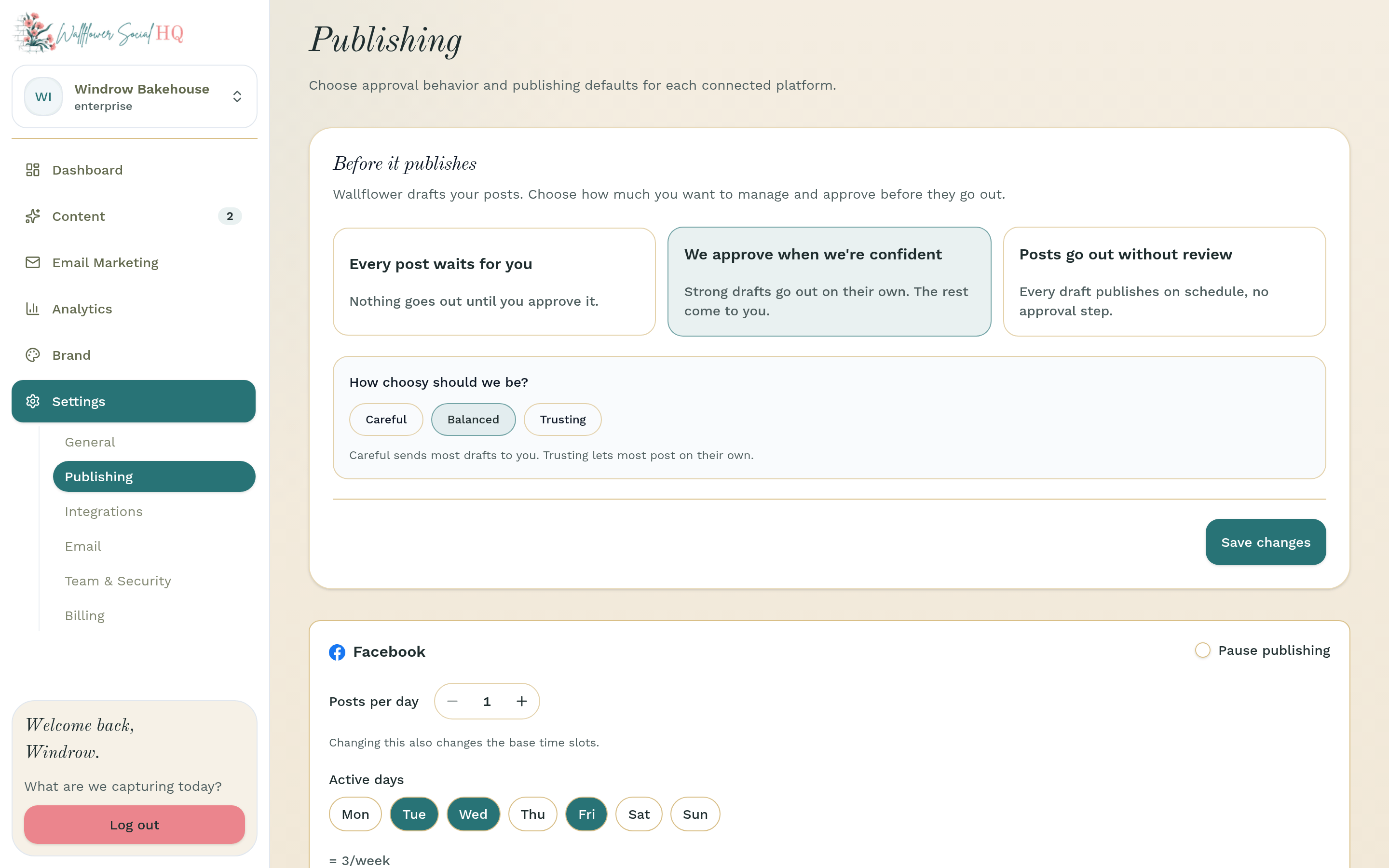Open Integrations settings
Screen dimensions: 1389x868
154,512
